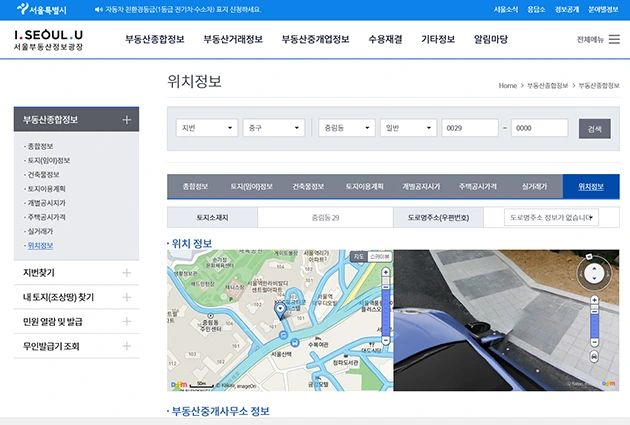Open sidebar link 종합정보
The width and height of the screenshot is (630, 425).
point(40,146)
